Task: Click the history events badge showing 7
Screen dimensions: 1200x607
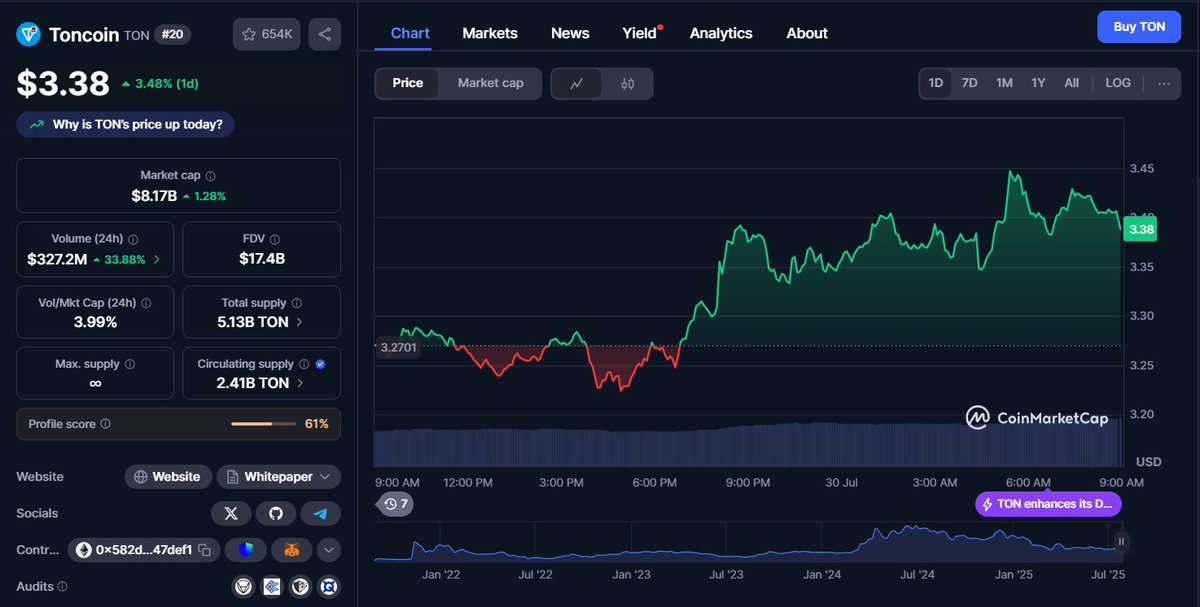Action: [394, 504]
